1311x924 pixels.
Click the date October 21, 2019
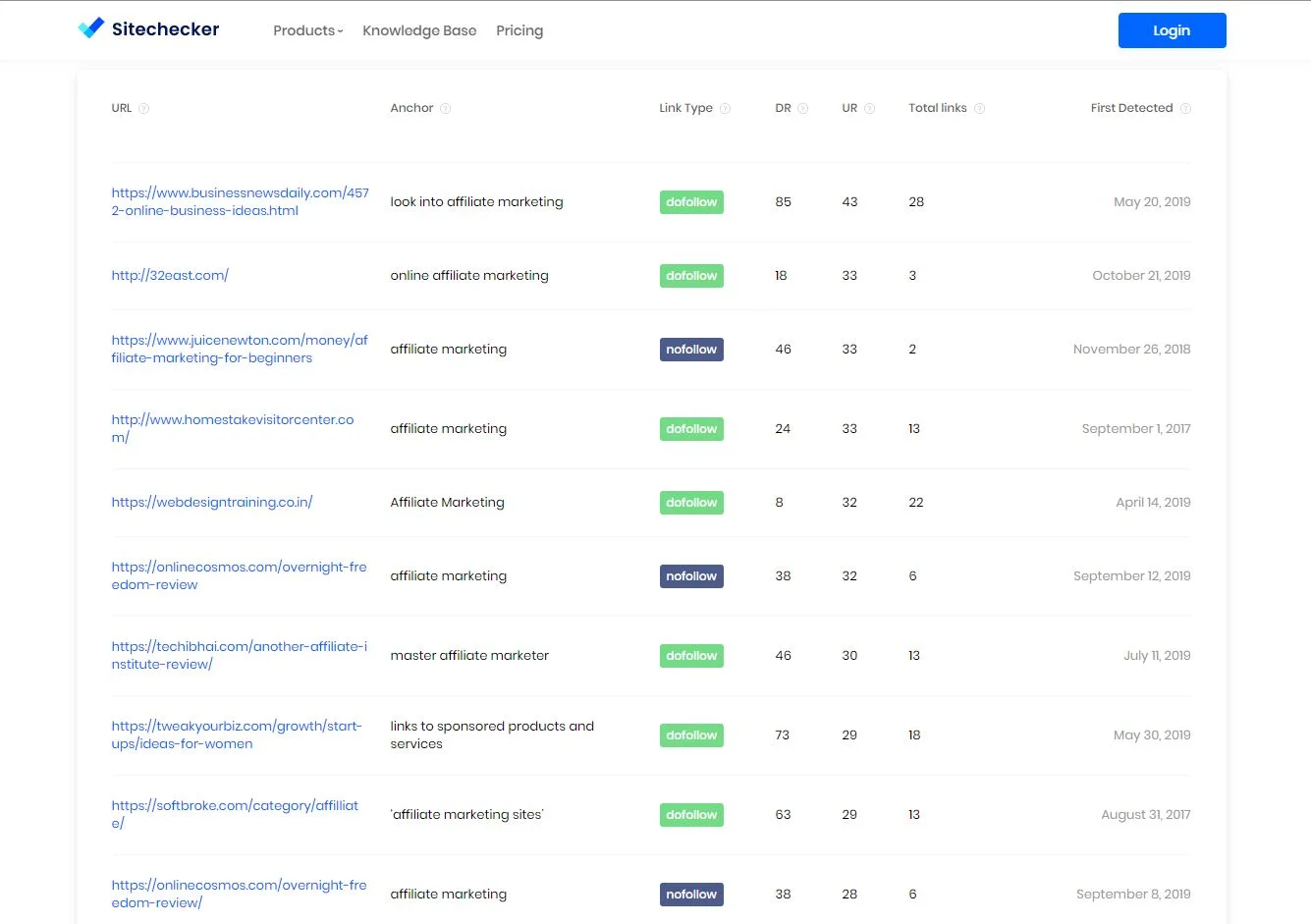[1141, 275]
